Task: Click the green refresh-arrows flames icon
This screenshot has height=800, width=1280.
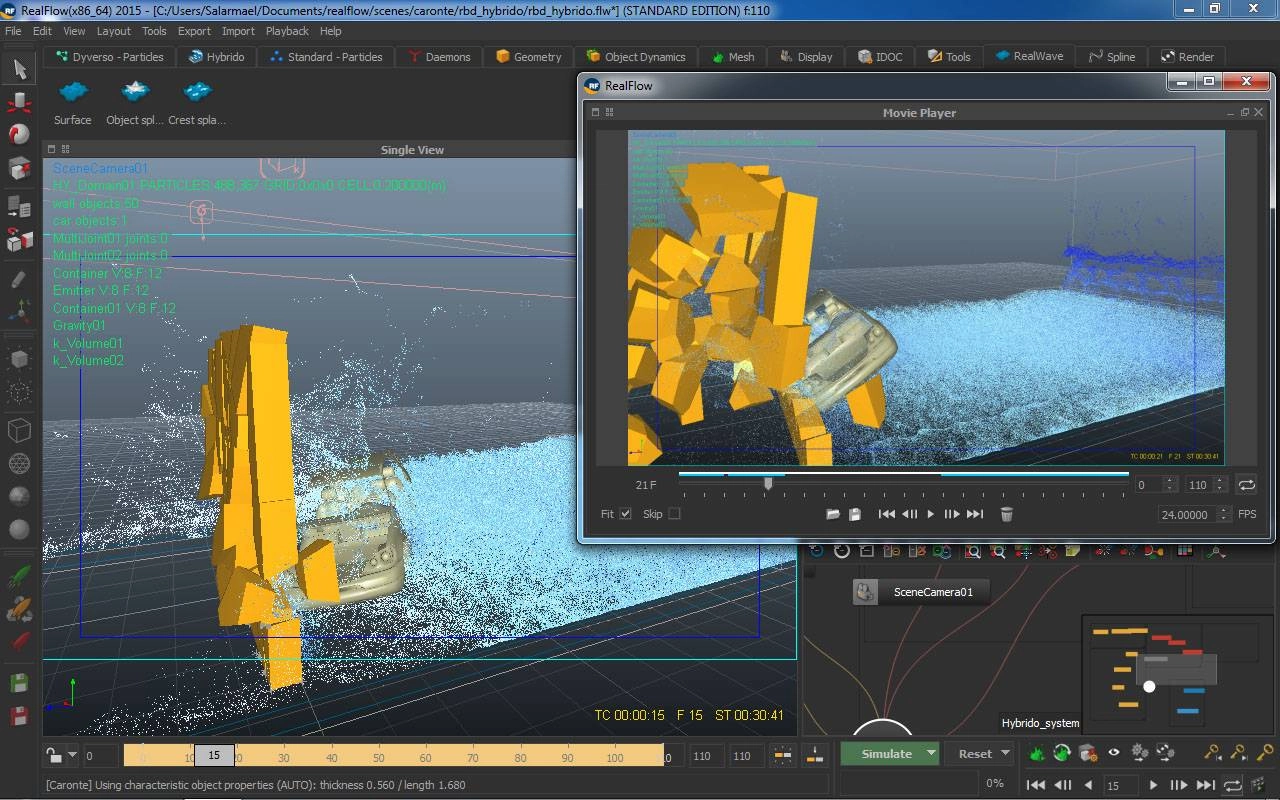Action: 1062,753
